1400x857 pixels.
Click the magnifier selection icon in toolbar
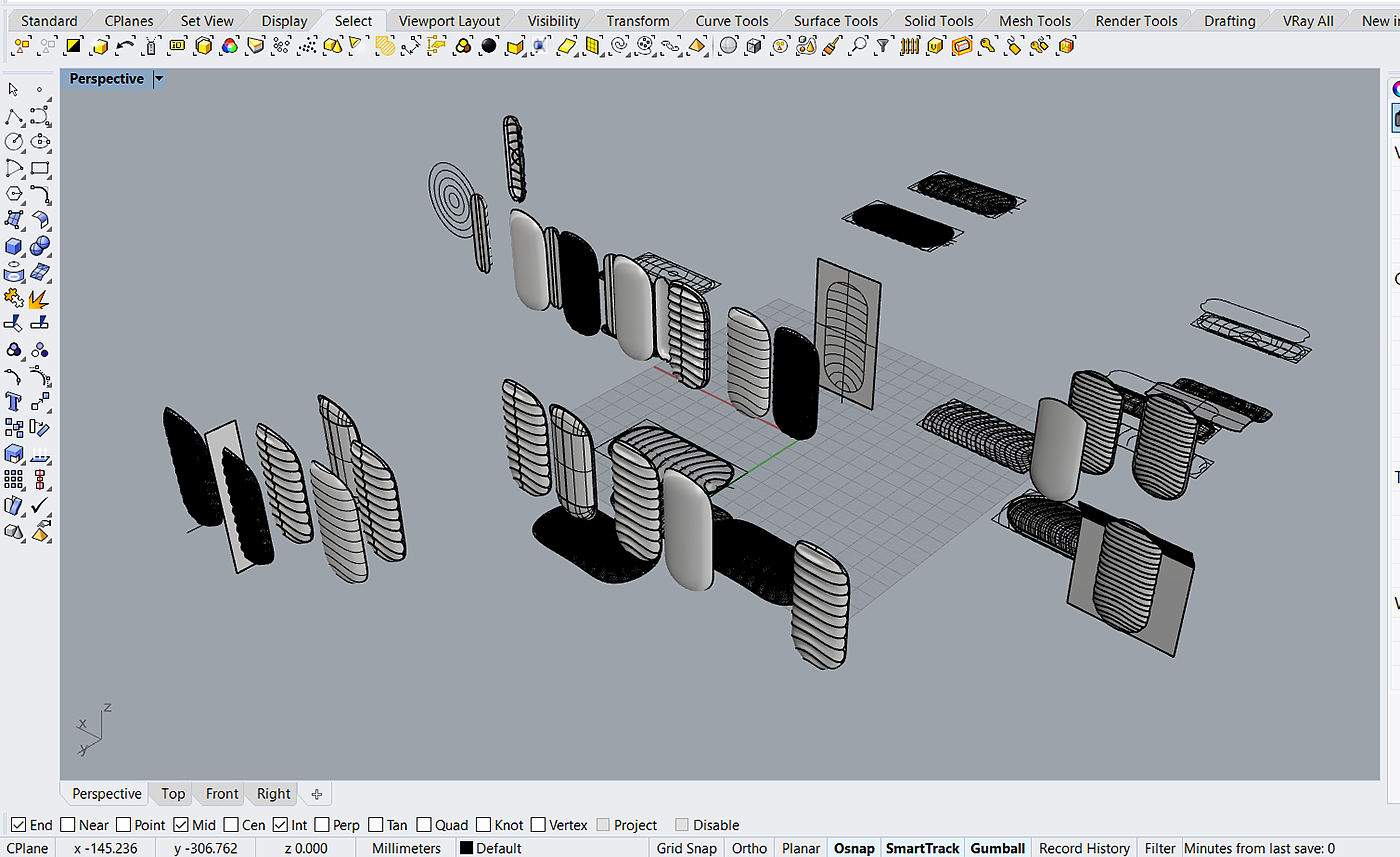pos(858,45)
